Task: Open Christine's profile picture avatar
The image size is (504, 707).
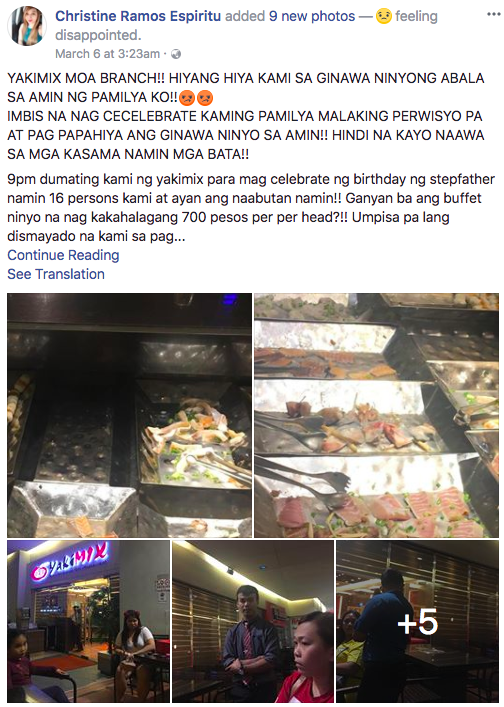Action: click(27, 26)
